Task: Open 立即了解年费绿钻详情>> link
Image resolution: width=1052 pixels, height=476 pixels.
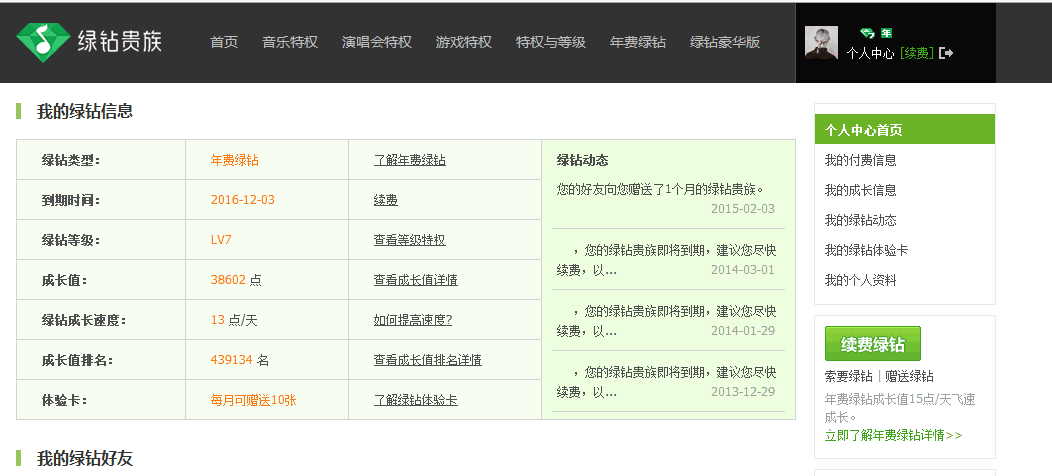Action: click(x=894, y=435)
